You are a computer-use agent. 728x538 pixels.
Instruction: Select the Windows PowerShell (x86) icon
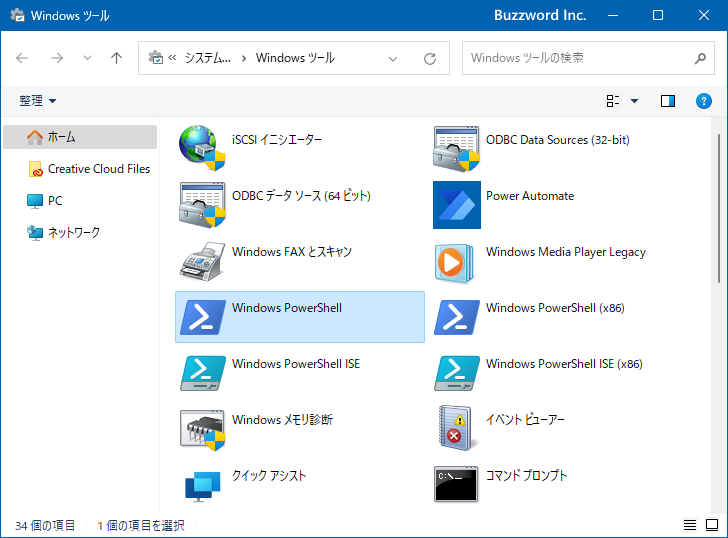point(456,318)
